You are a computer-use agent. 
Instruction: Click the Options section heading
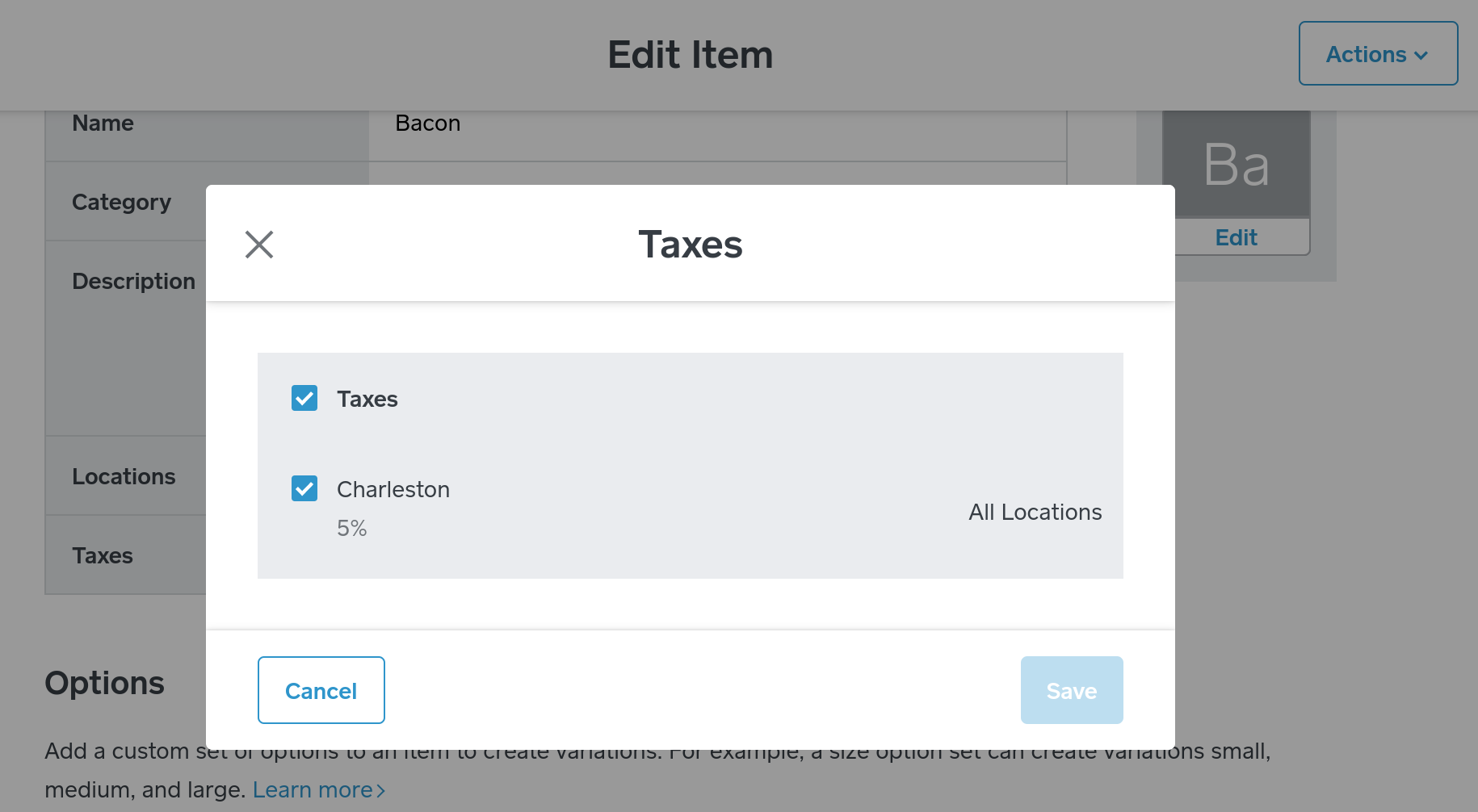pyautogui.click(x=105, y=683)
